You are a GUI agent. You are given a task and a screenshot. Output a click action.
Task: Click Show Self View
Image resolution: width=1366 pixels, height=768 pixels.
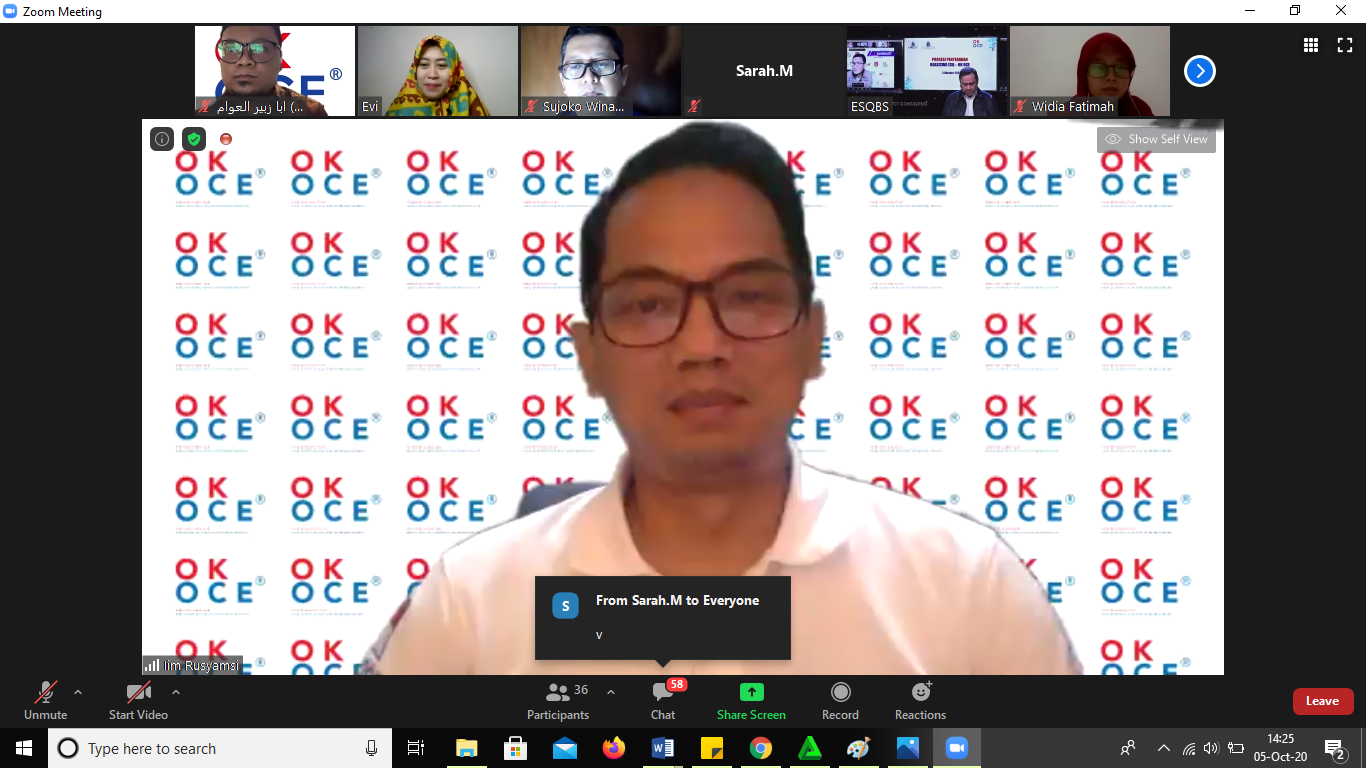(x=1156, y=139)
